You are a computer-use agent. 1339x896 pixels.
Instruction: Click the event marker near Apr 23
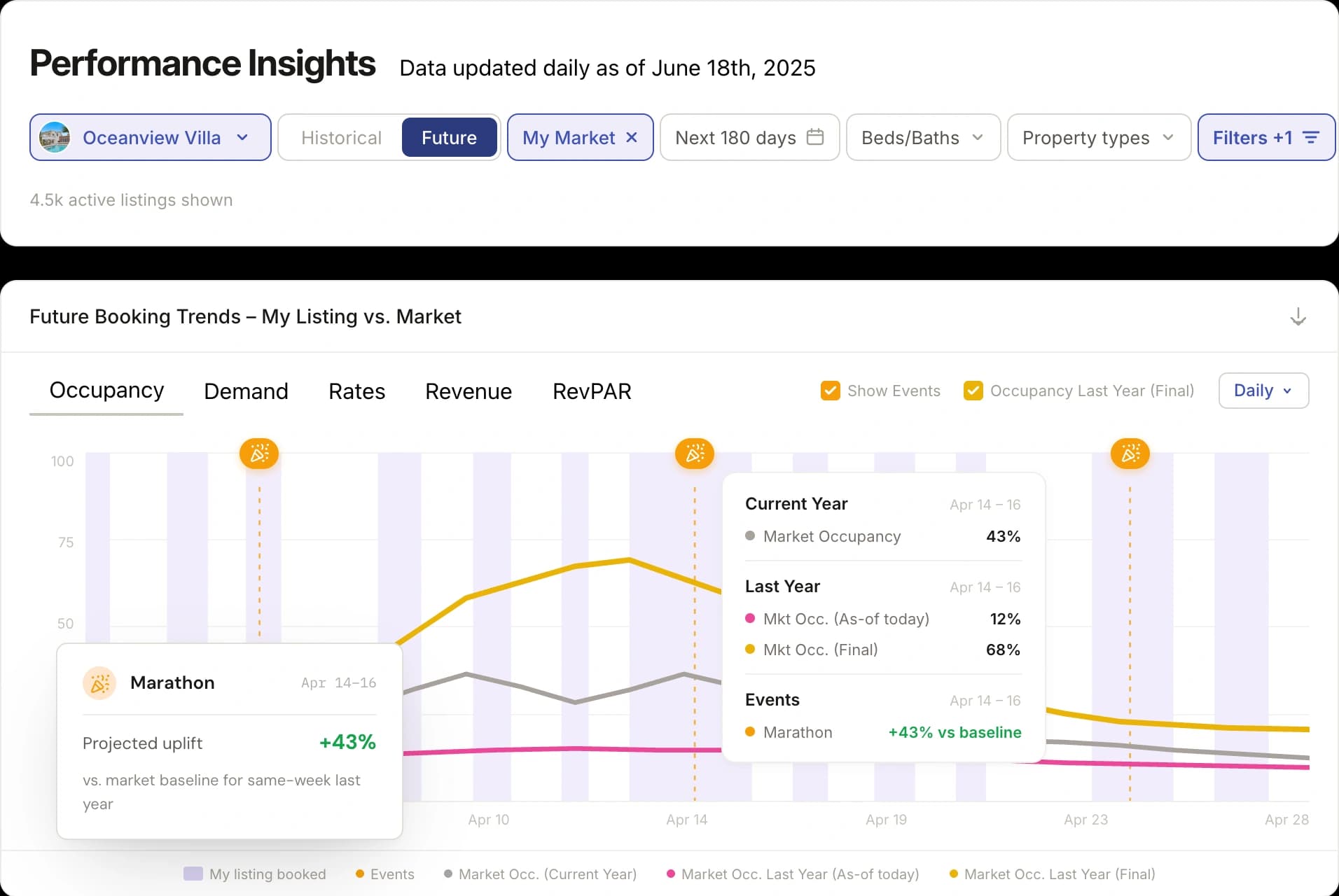(x=1130, y=454)
